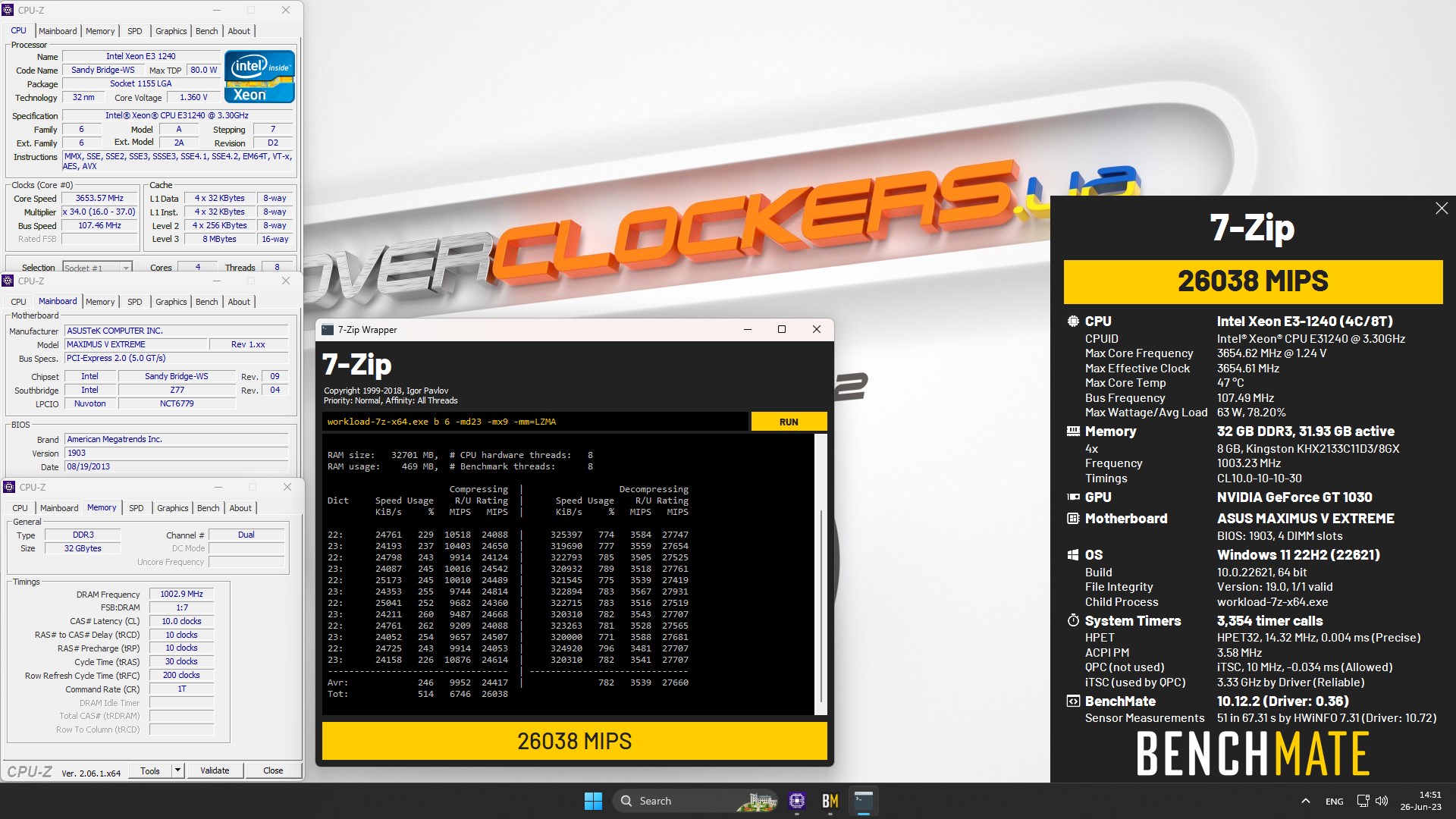Open Bench tab in top CPU-Z window

(206, 31)
